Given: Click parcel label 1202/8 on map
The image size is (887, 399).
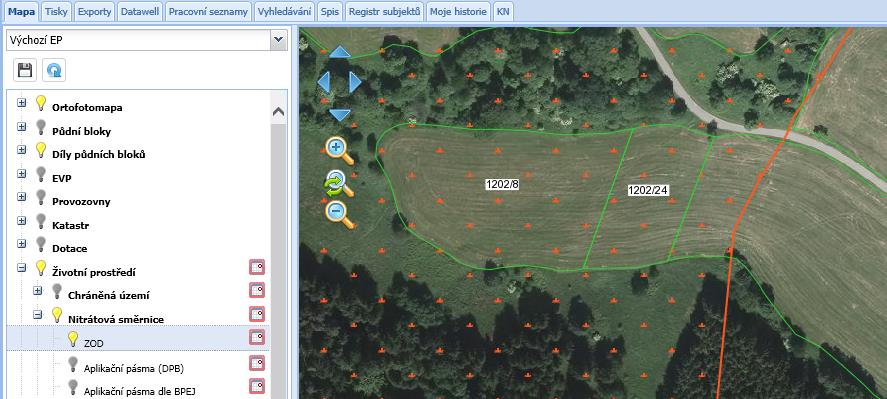Looking at the screenshot, I should click(x=502, y=184).
